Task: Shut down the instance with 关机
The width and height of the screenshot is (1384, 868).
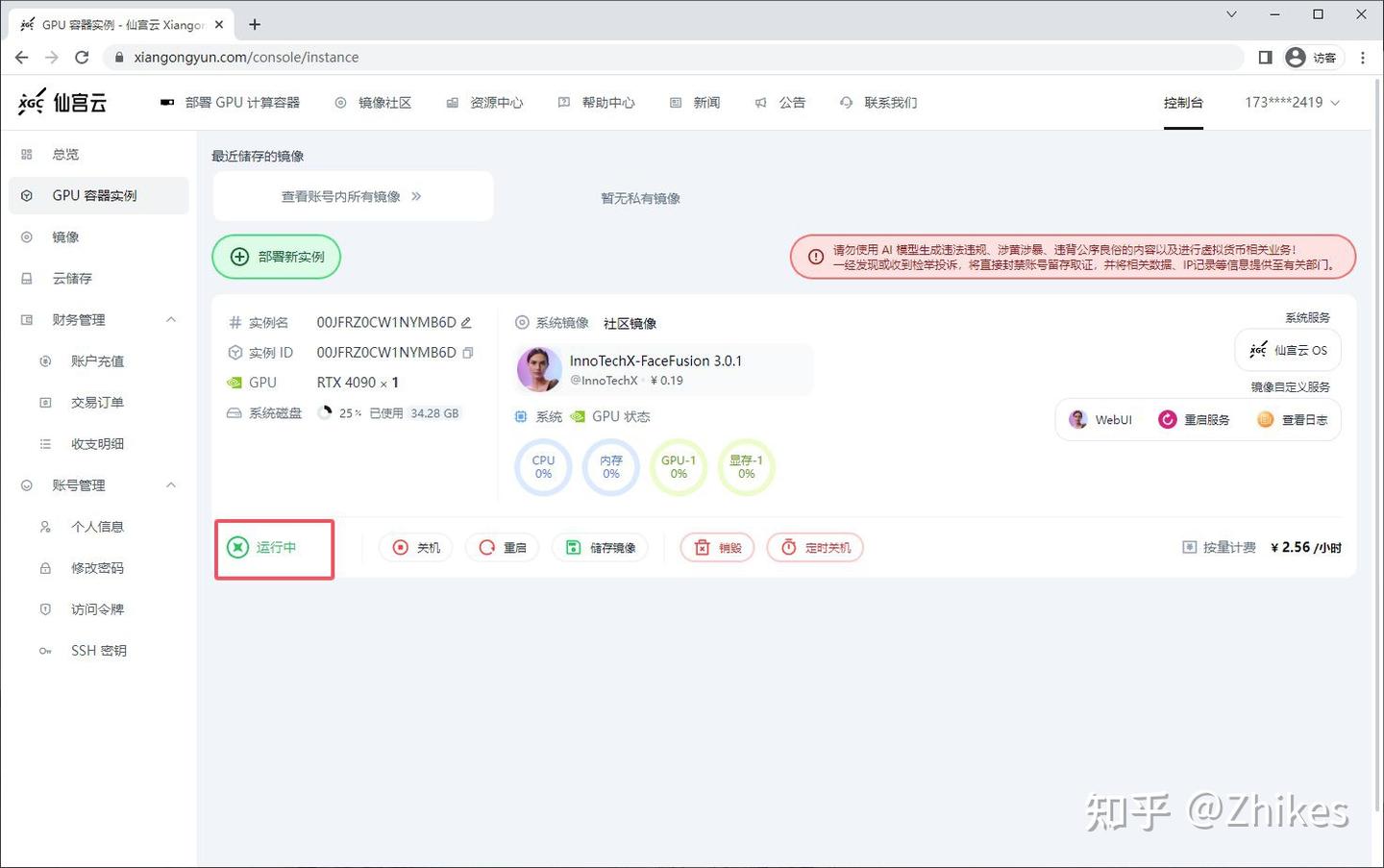Action: coord(415,548)
